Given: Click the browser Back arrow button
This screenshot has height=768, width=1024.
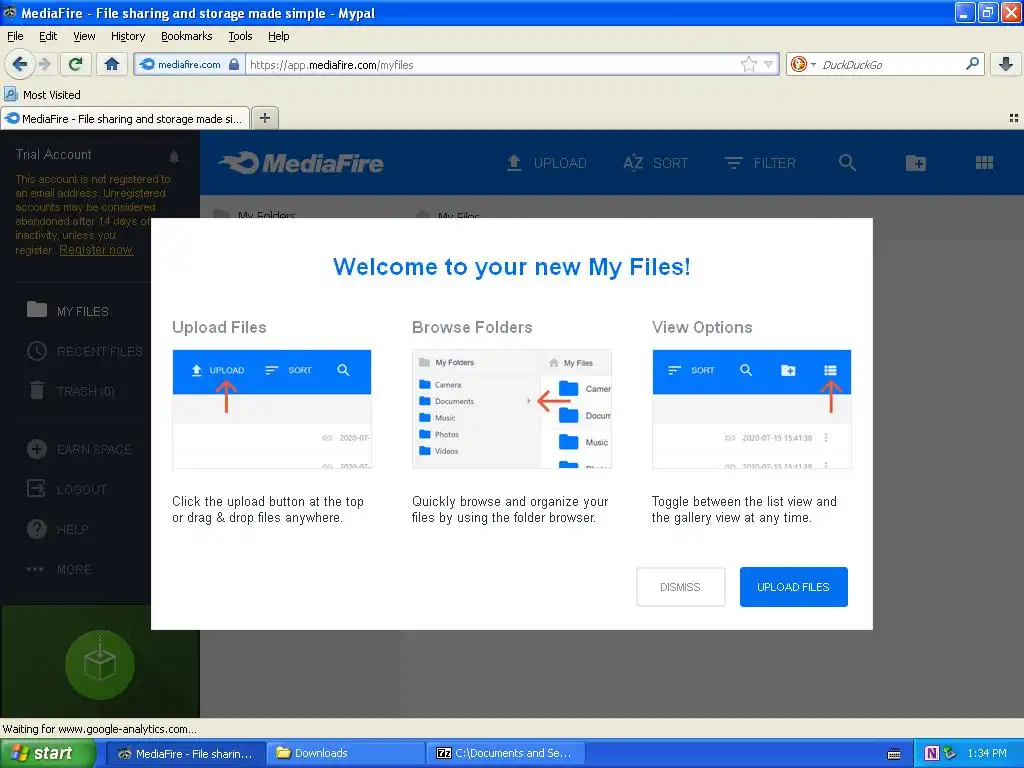Looking at the screenshot, I should tap(19, 64).
